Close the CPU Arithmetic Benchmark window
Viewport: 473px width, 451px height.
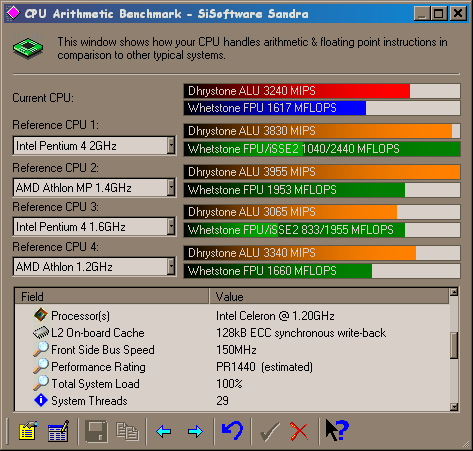click(x=458, y=14)
